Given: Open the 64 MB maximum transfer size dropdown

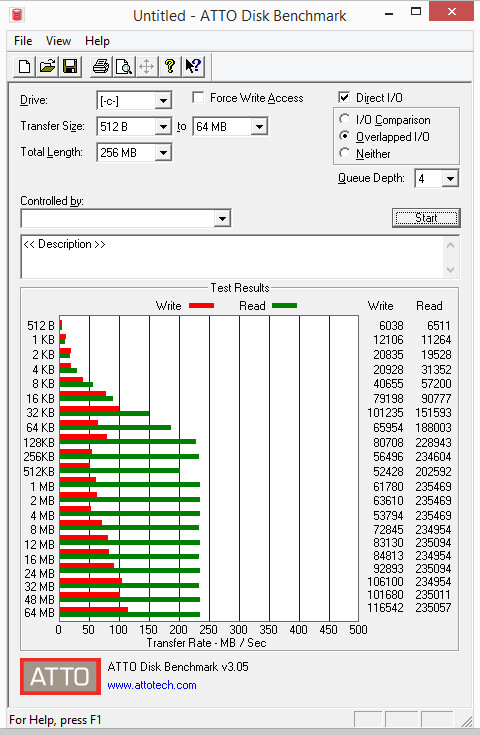Looking at the screenshot, I should pyautogui.click(x=259, y=127).
